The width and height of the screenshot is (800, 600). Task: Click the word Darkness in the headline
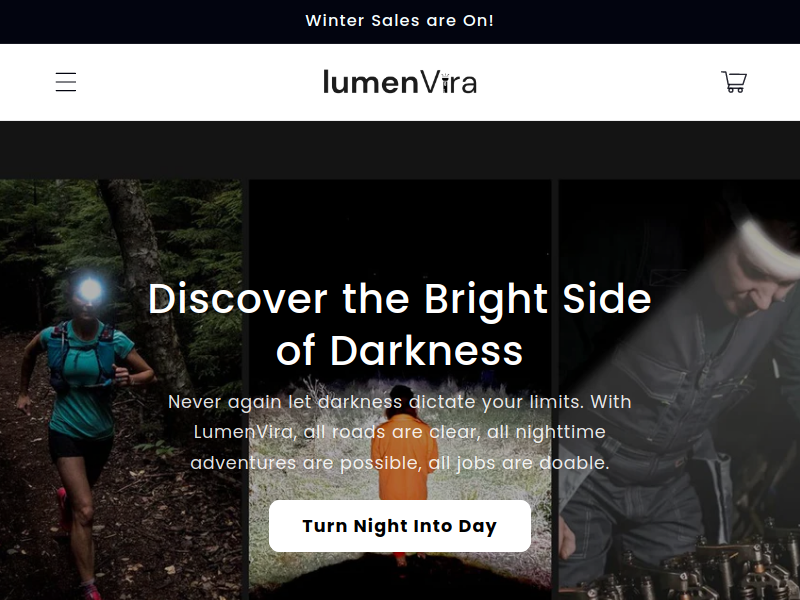click(x=427, y=351)
